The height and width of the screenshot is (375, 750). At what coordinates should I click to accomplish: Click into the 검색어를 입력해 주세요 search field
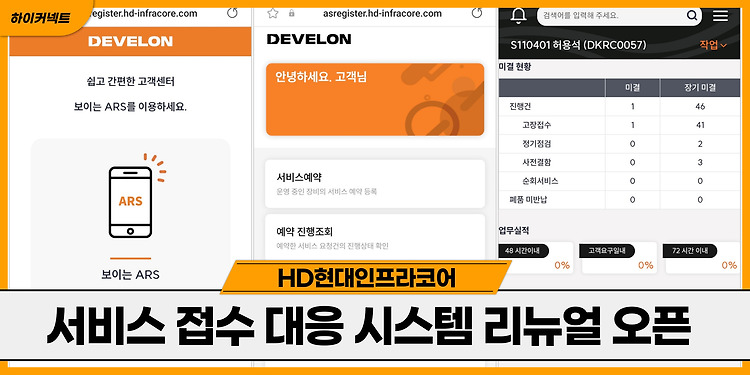coord(619,16)
